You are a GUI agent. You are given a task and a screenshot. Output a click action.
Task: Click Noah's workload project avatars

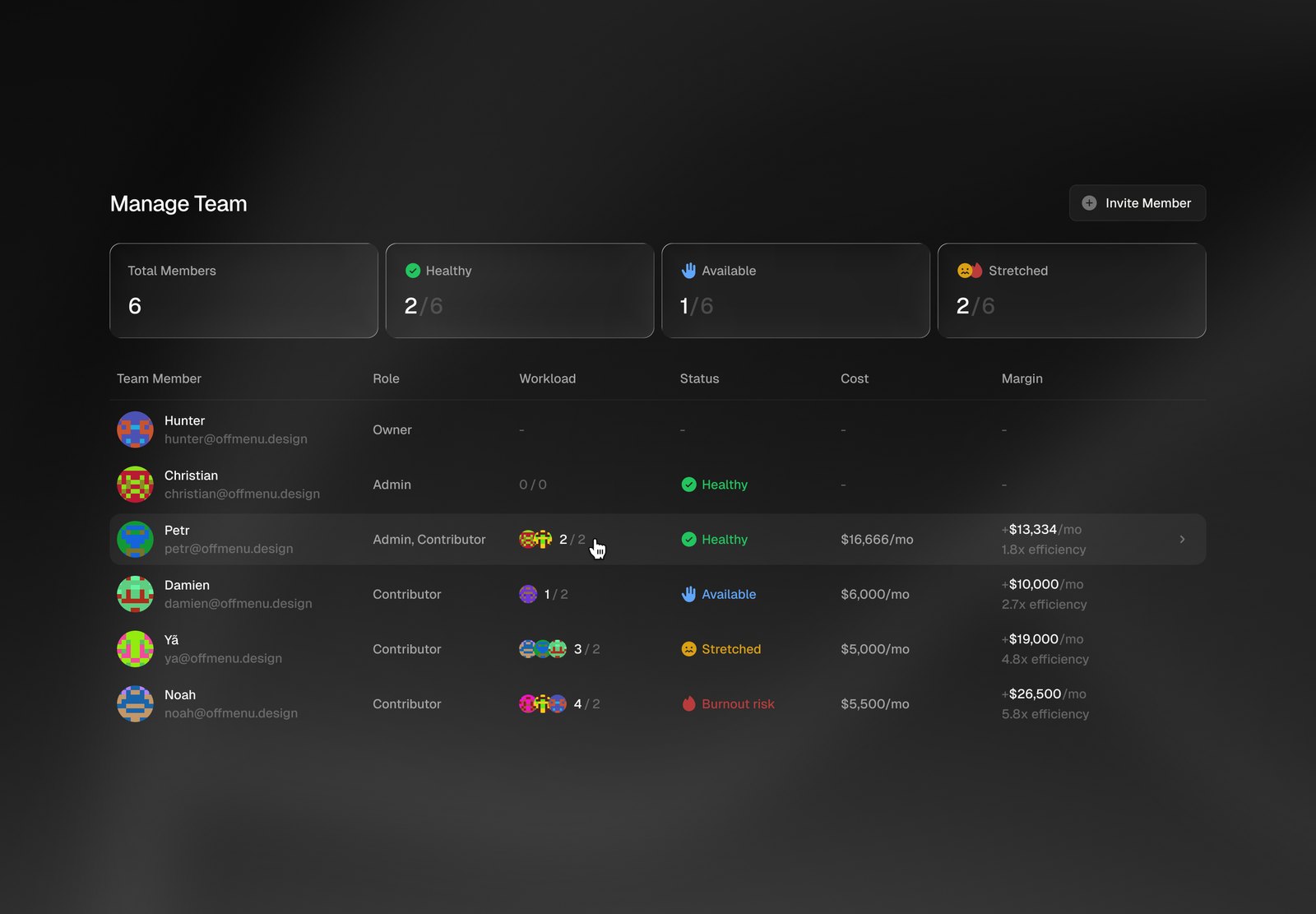543,704
